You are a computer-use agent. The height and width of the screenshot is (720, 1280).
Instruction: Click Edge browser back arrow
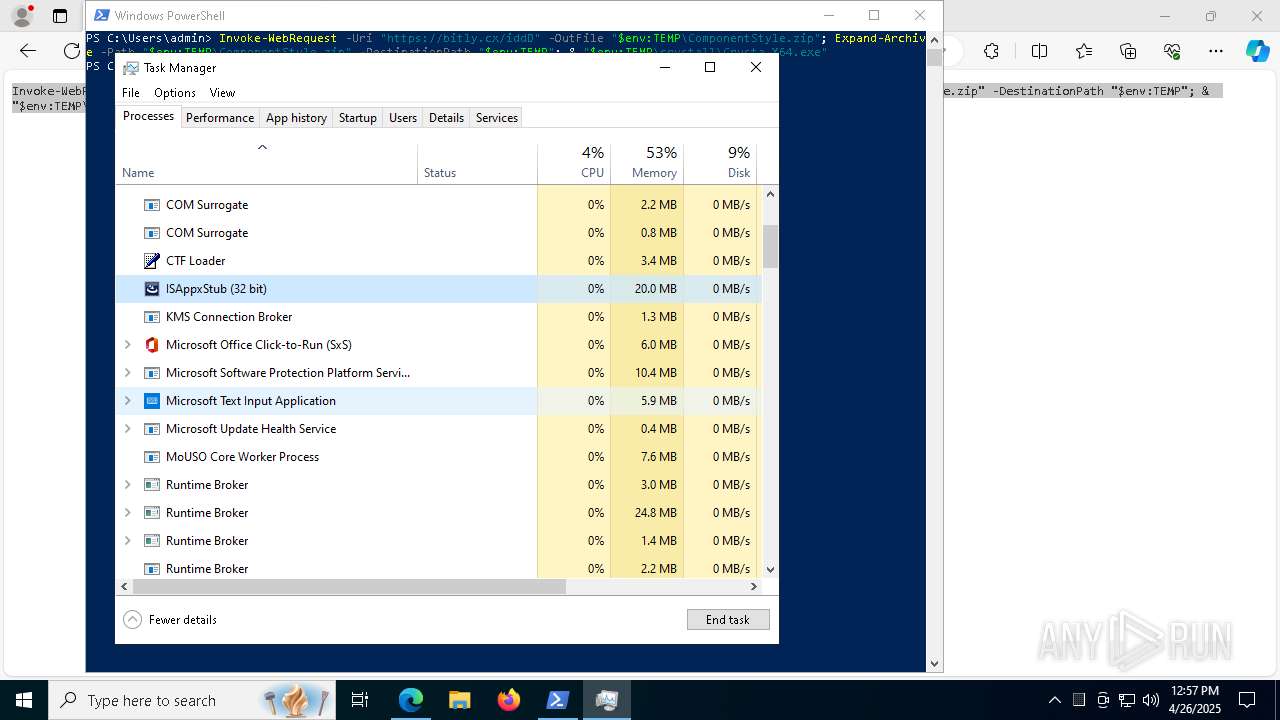28,51
